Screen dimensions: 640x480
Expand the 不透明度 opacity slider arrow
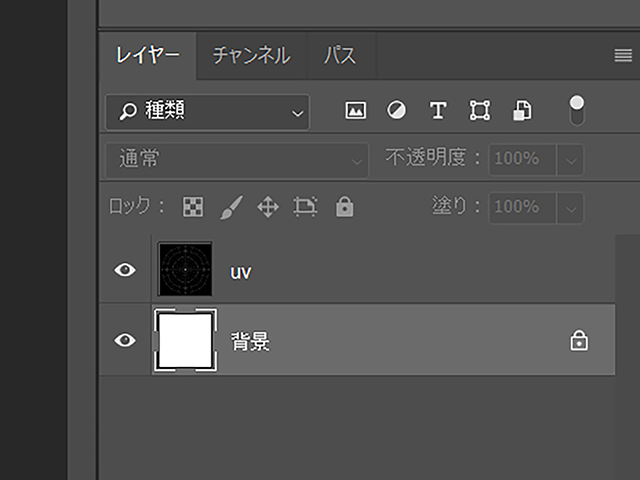(570, 160)
